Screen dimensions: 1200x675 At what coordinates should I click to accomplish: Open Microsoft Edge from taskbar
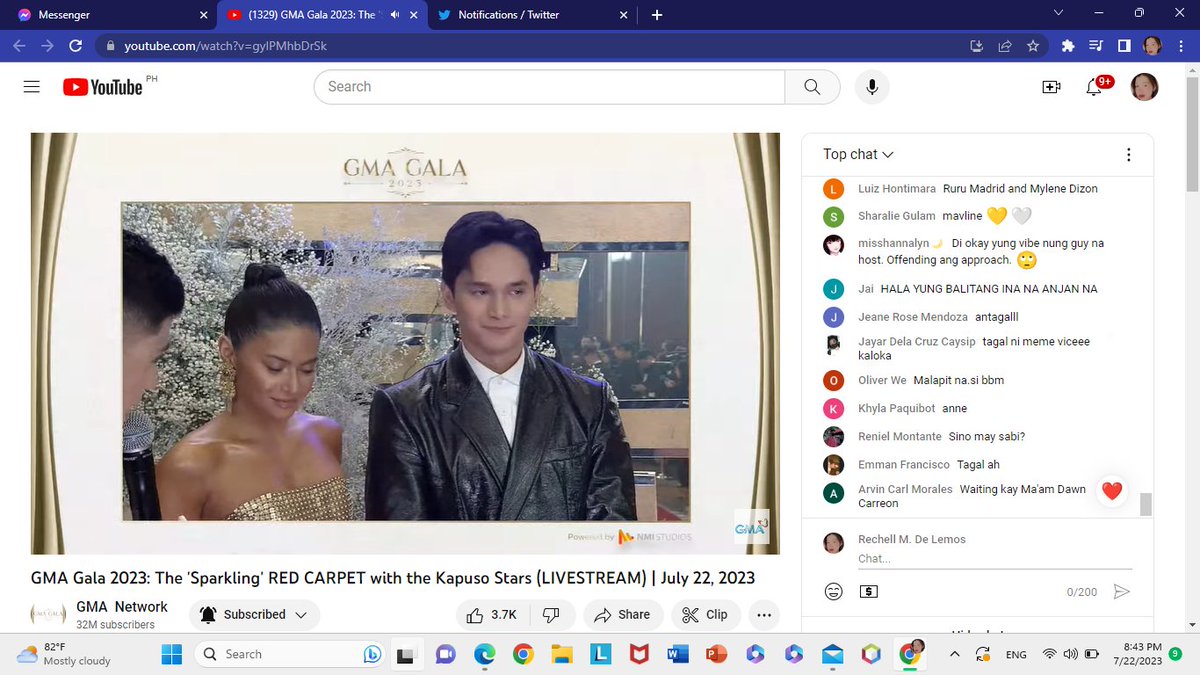point(484,654)
